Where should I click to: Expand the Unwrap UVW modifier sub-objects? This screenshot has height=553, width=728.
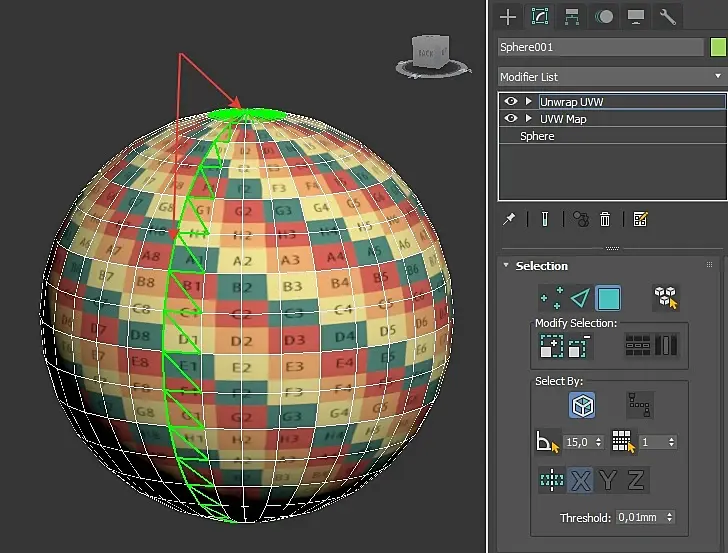pyautogui.click(x=528, y=102)
